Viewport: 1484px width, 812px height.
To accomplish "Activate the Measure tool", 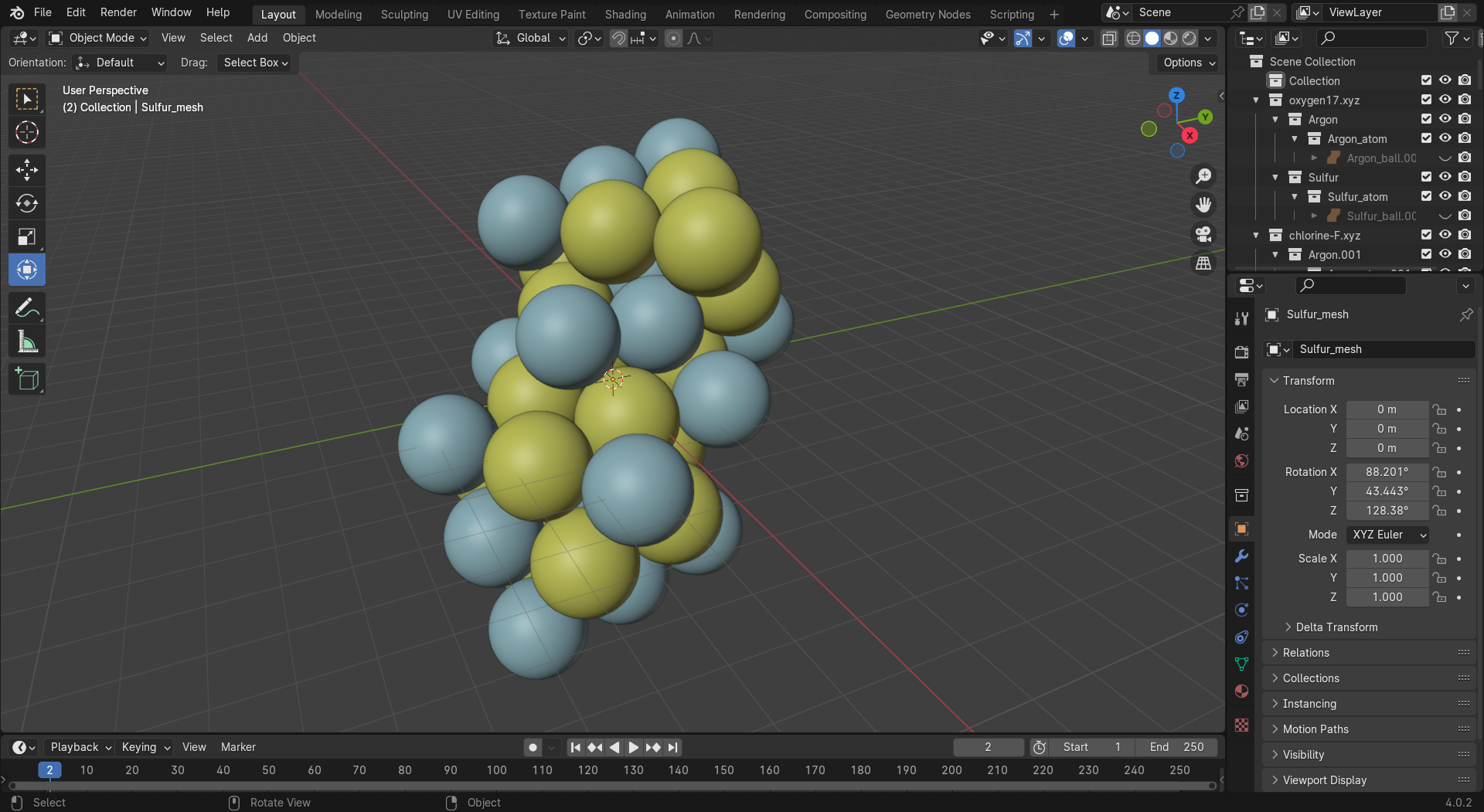I will 27,341.
